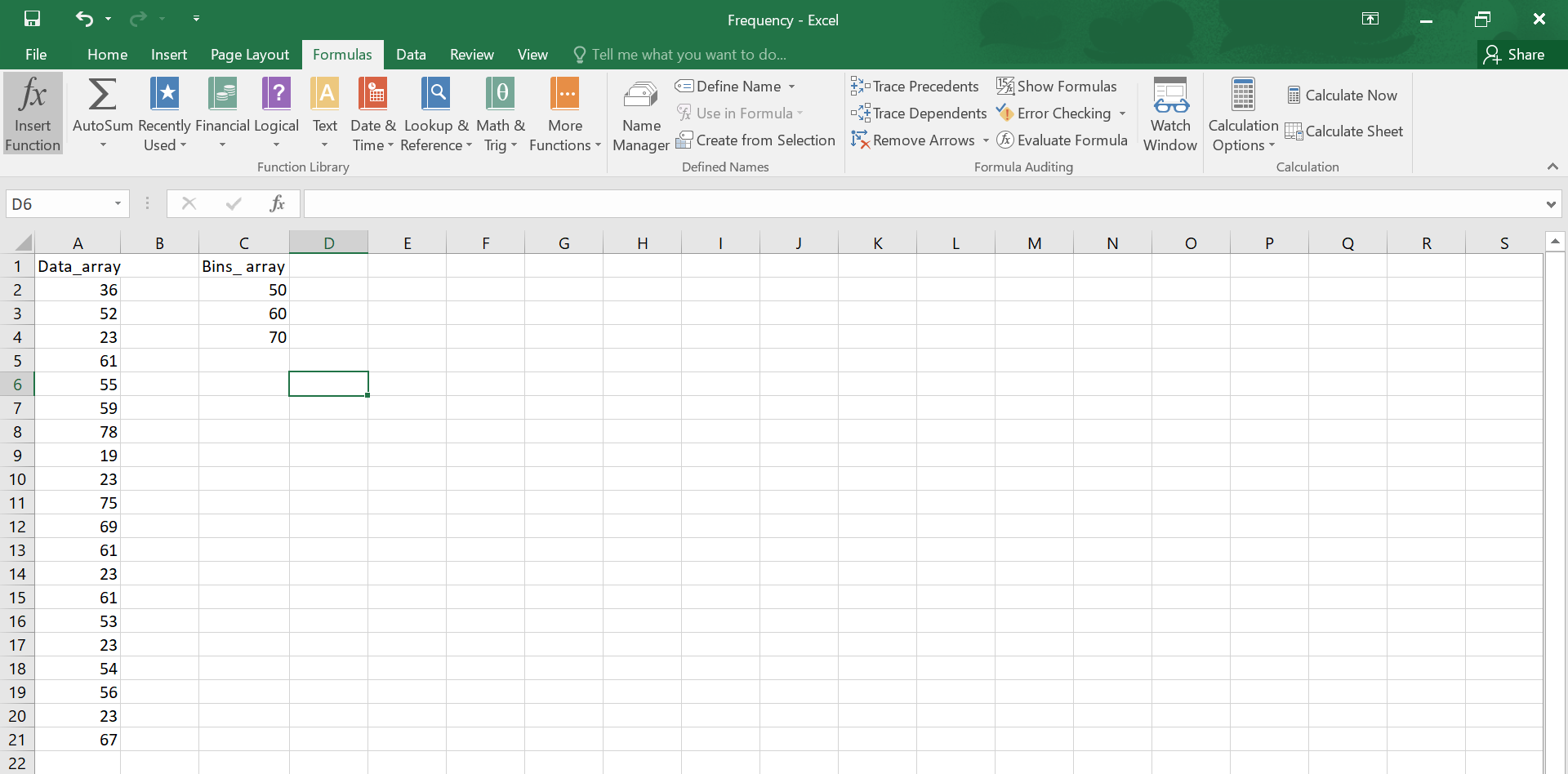Collapse the ribbon with the chevron

(1552, 166)
